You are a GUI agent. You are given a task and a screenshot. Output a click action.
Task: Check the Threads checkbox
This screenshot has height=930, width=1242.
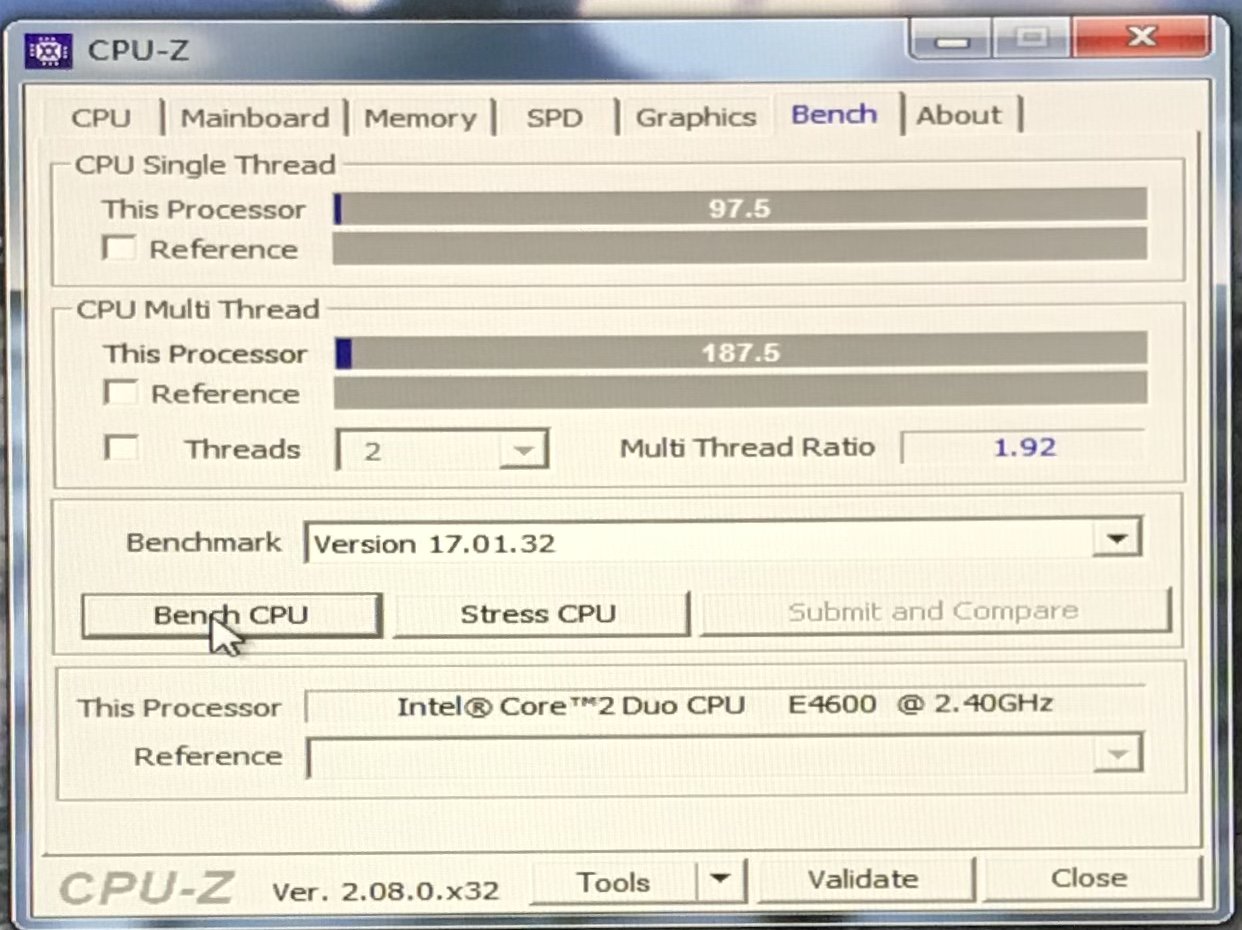click(x=122, y=448)
